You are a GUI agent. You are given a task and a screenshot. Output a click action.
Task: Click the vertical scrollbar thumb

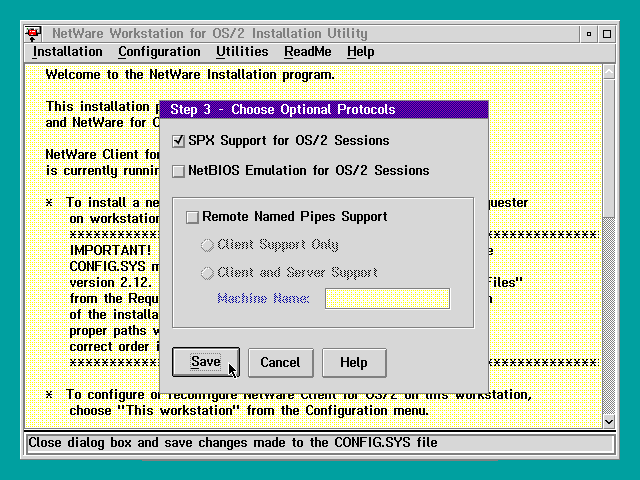tap(609, 148)
